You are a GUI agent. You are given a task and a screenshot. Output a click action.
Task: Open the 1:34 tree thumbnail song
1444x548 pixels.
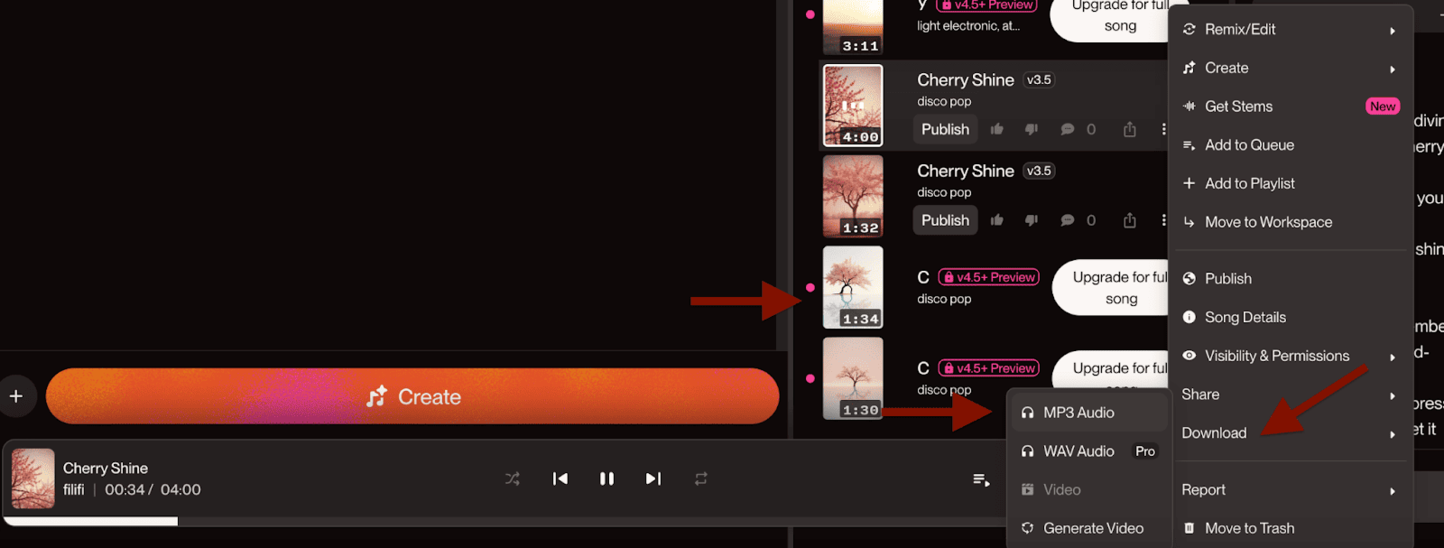pyautogui.click(x=853, y=288)
